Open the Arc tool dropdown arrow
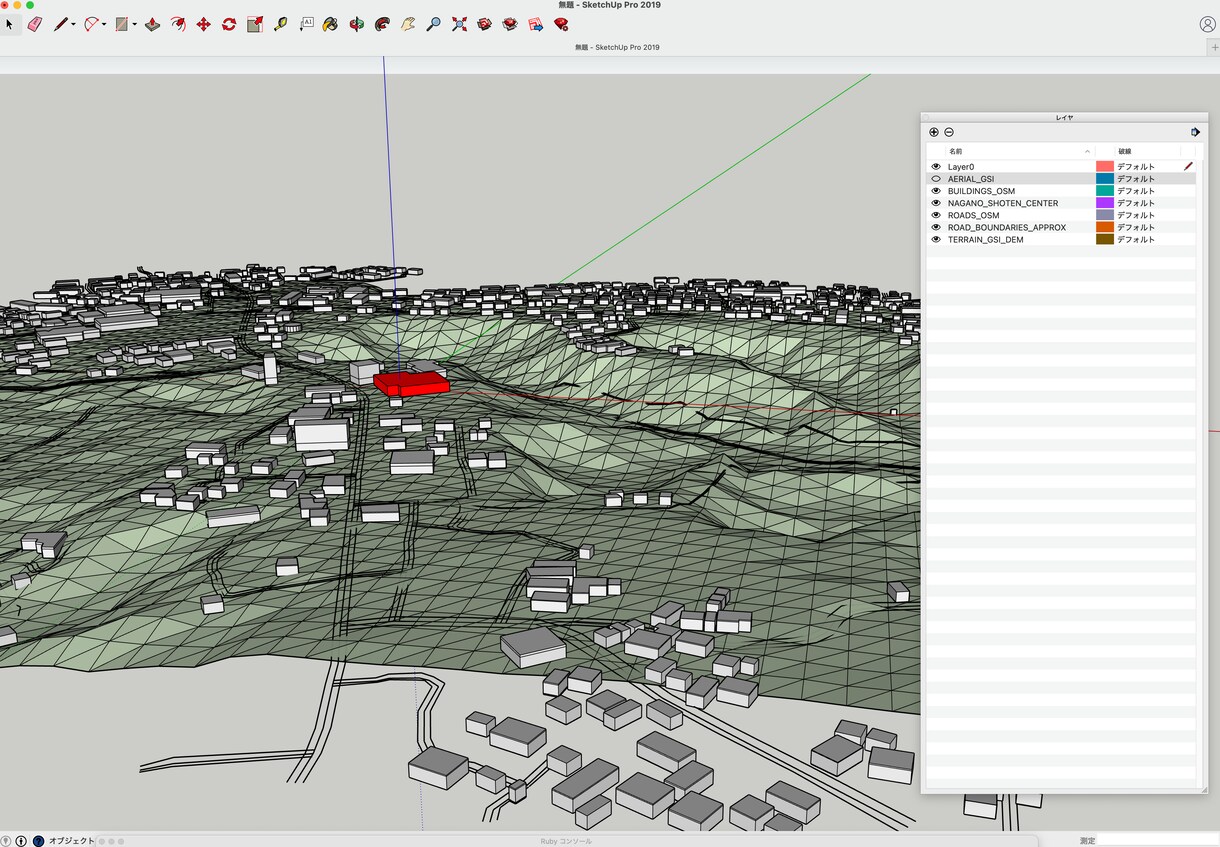 point(105,25)
